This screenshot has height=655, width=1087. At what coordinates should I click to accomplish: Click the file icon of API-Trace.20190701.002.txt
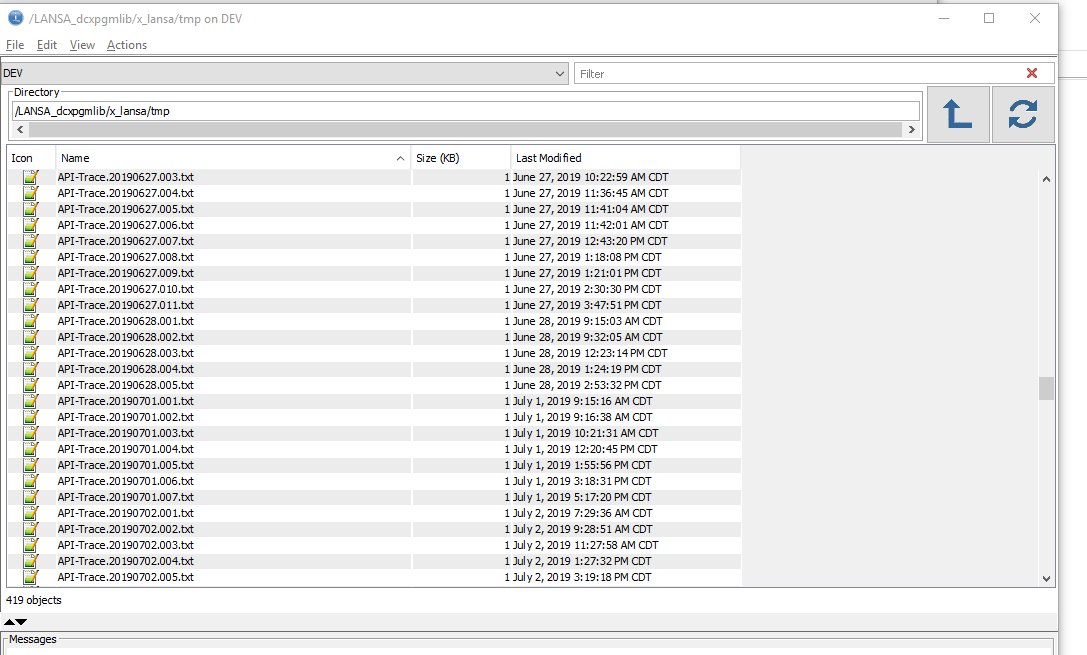click(x=31, y=417)
